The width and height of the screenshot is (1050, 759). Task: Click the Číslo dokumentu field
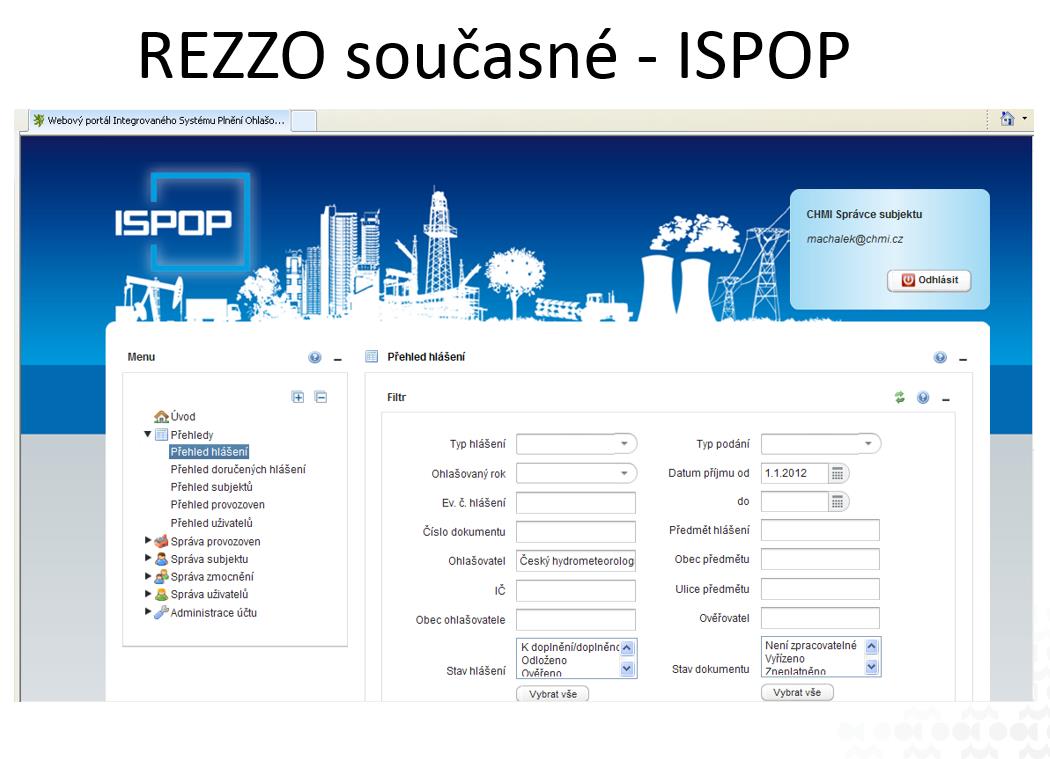click(576, 532)
